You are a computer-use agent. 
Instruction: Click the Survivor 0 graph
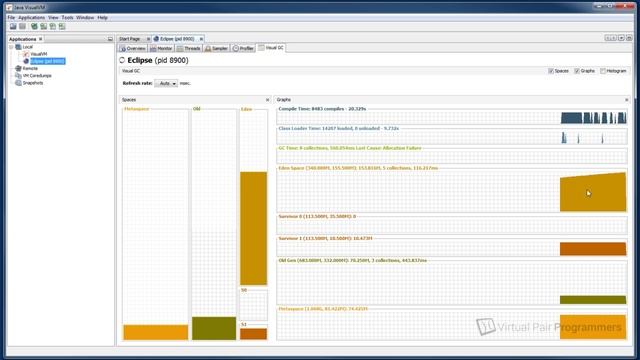tap(452, 227)
